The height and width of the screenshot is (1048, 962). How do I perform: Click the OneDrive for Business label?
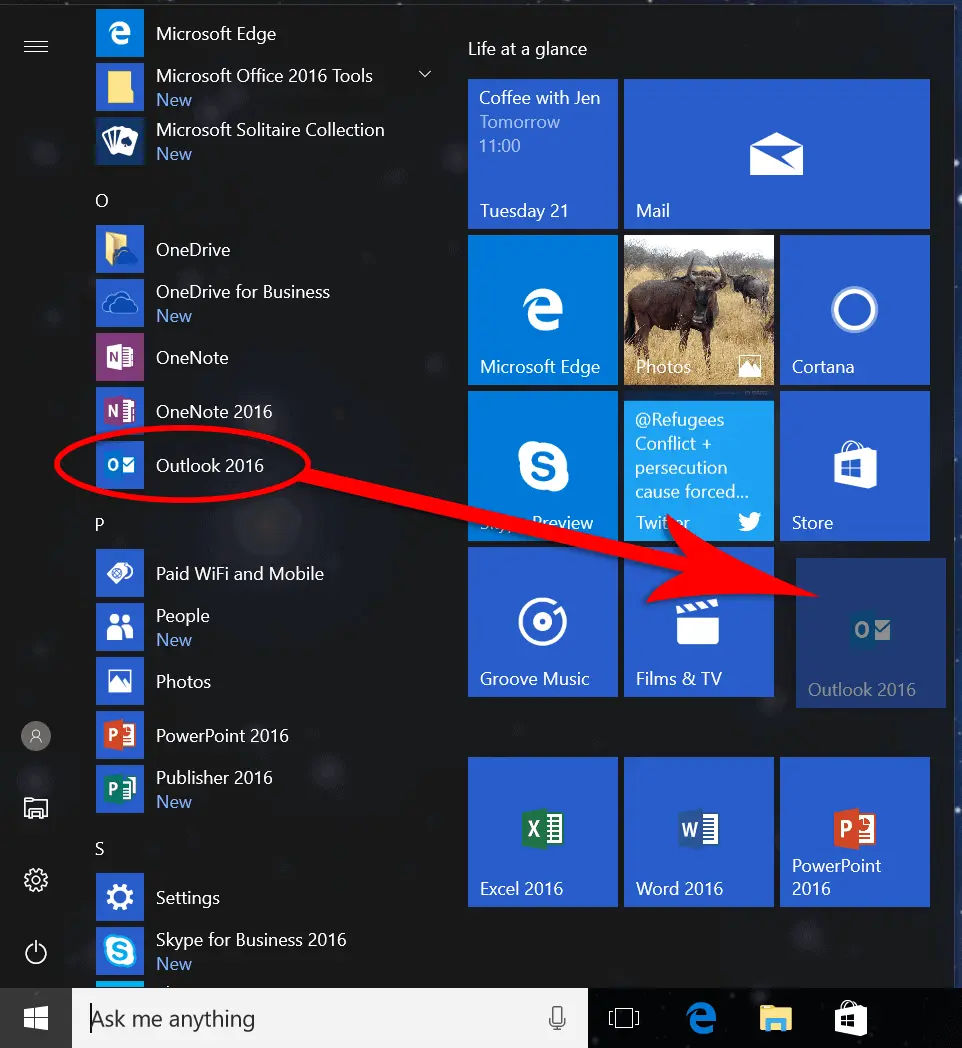point(243,291)
